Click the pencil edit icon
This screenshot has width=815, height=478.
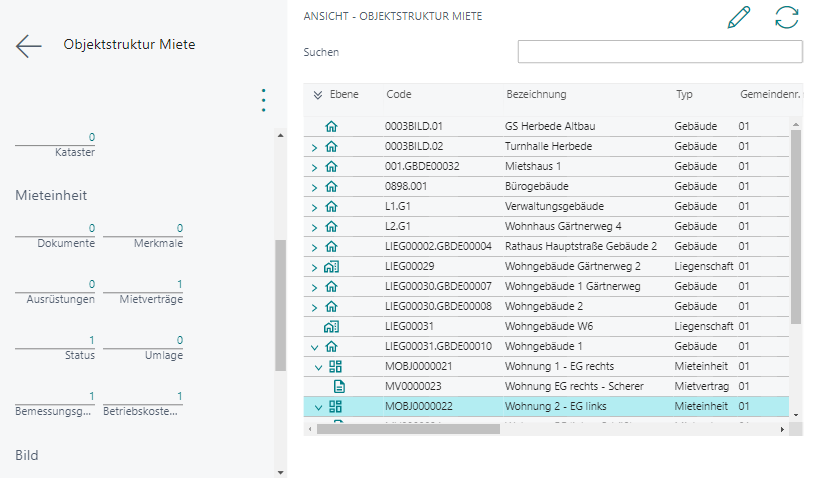click(739, 18)
